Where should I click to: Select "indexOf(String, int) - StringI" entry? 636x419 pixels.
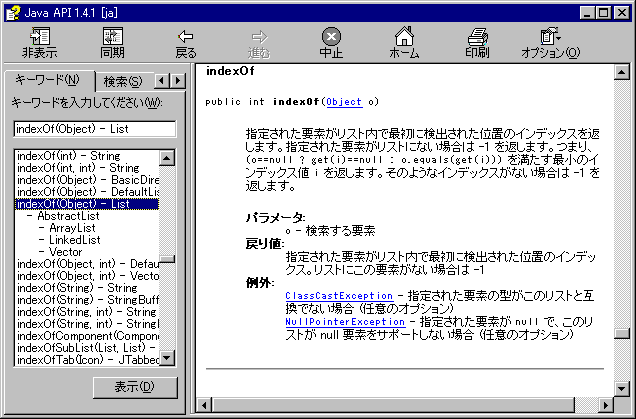coord(87,324)
